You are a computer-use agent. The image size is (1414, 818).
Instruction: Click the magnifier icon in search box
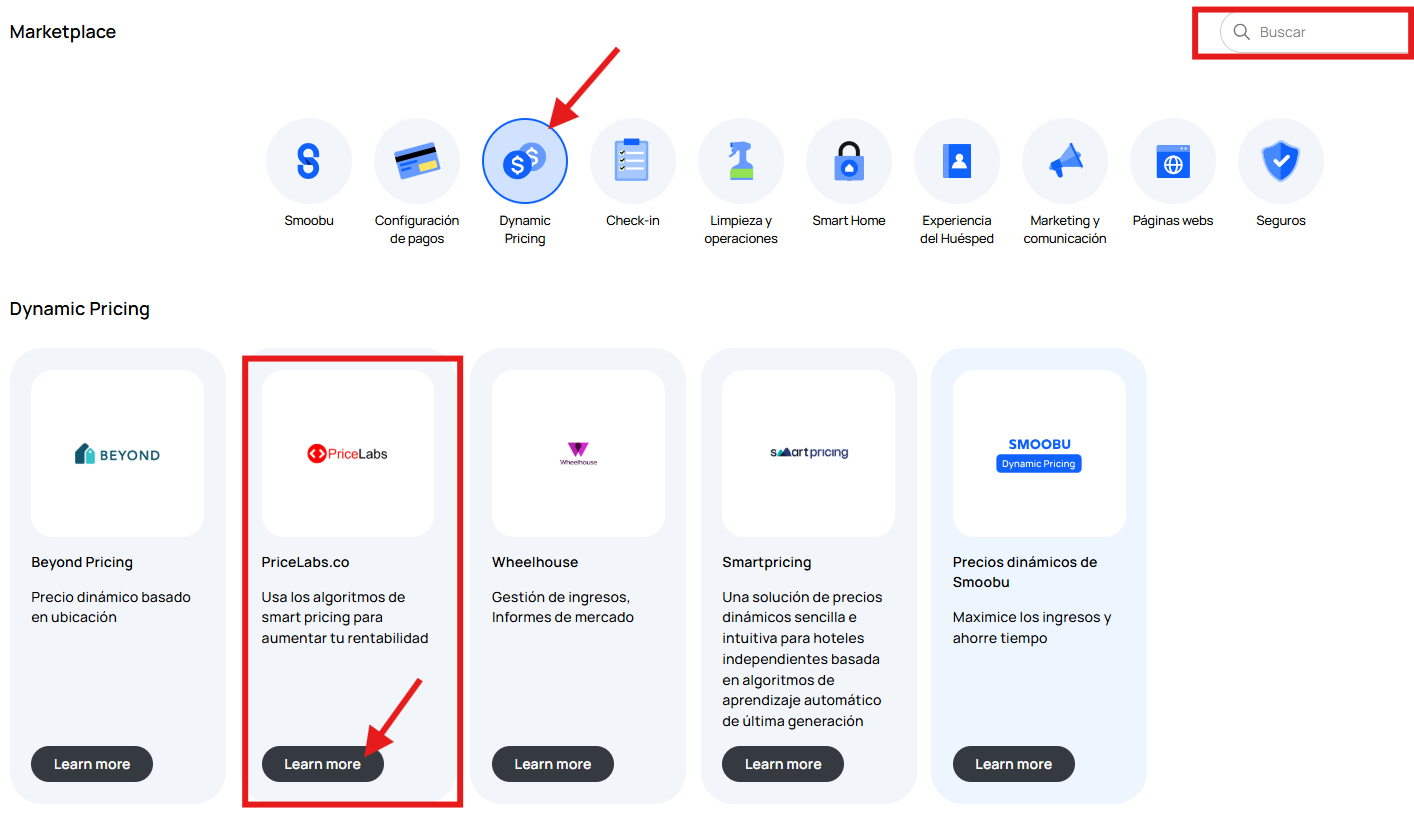[x=1242, y=32]
